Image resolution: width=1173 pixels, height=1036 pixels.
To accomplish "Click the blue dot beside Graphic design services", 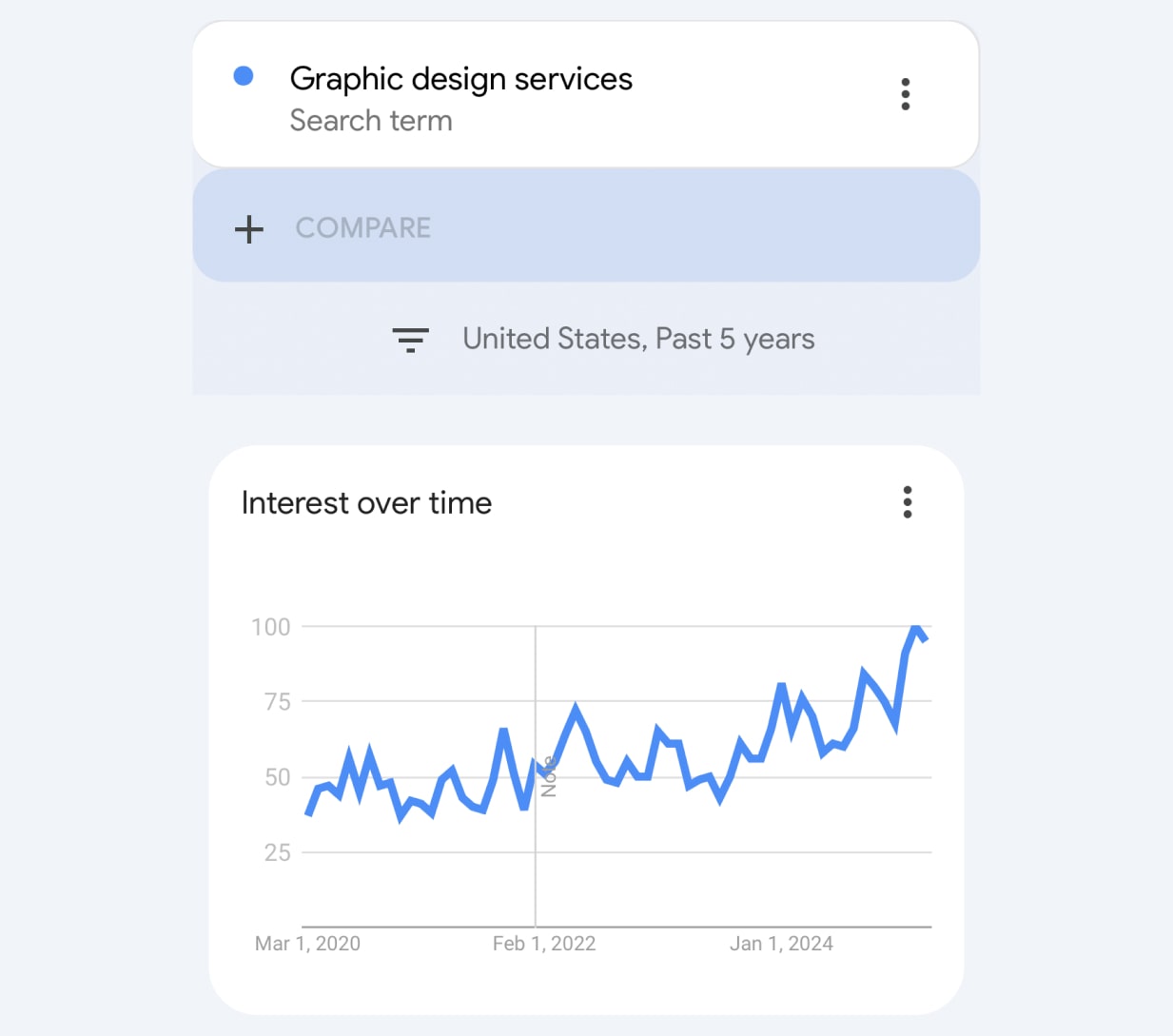I will coord(244,74).
